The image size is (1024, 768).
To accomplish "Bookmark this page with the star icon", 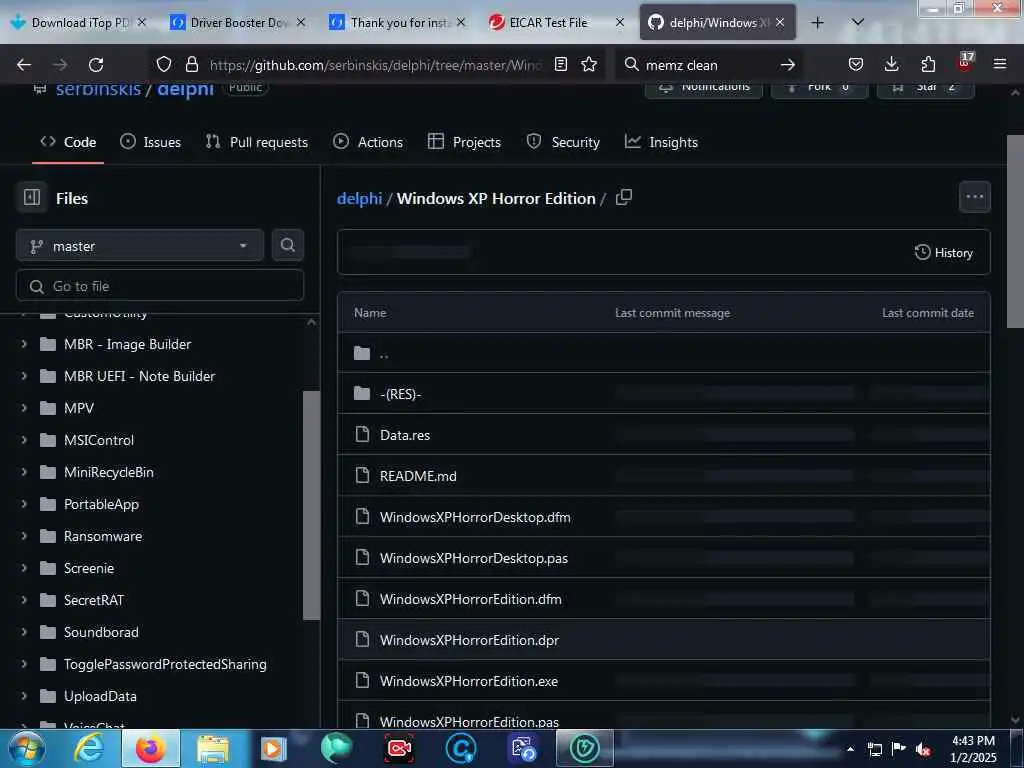I will point(589,64).
